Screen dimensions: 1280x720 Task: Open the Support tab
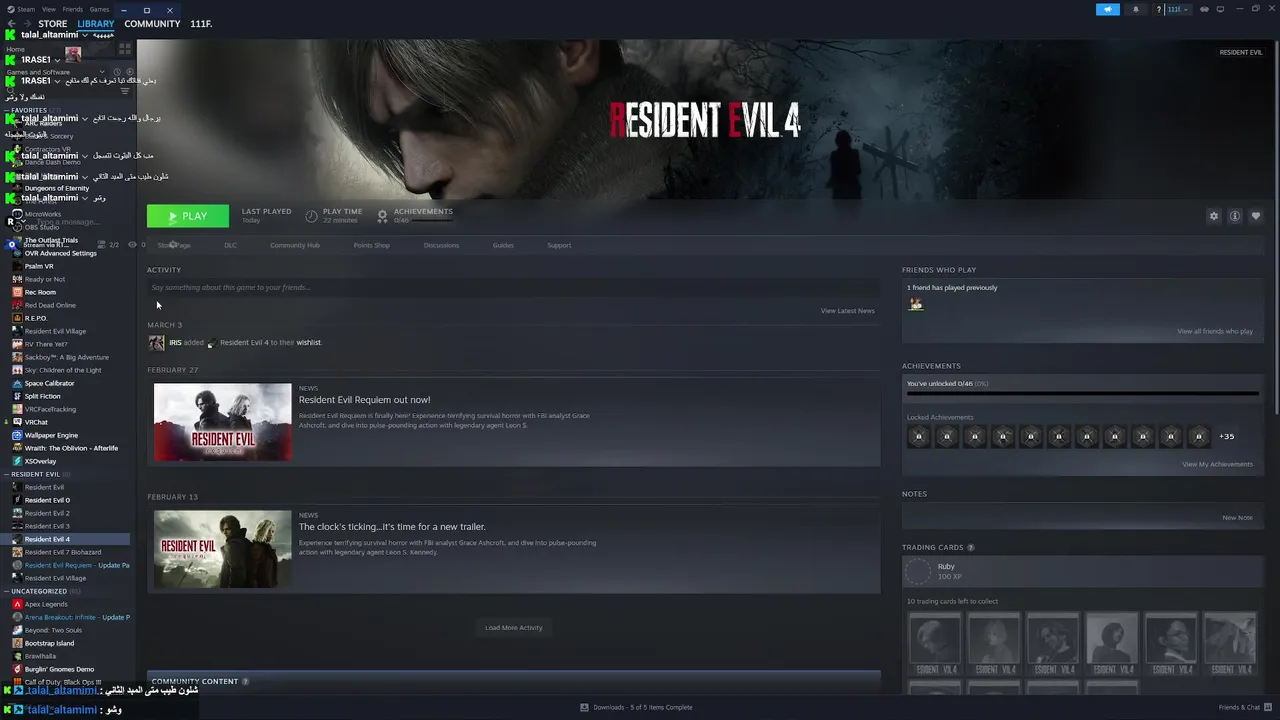click(x=559, y=245)
